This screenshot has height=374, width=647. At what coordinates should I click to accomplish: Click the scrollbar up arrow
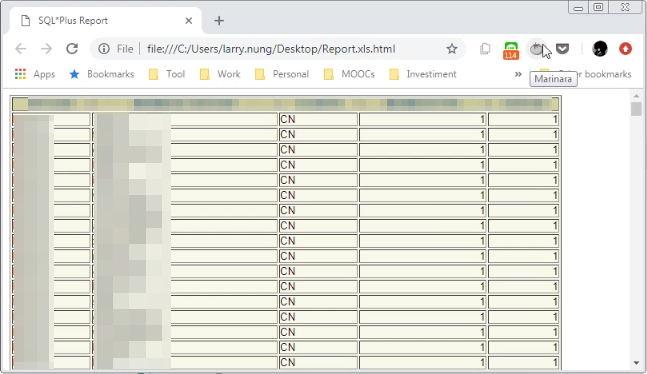point(636,96)
